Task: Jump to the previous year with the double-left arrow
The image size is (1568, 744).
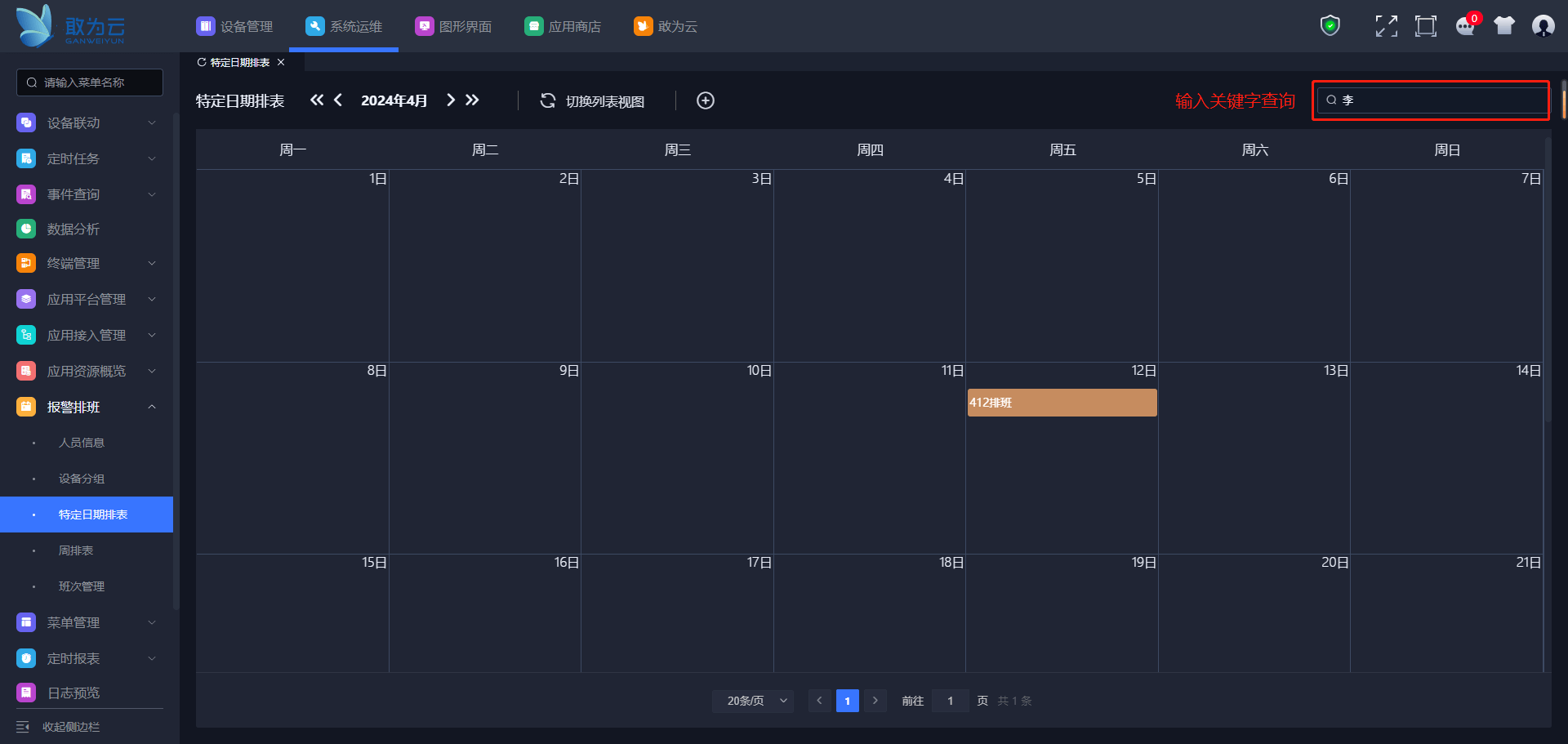Action: [x=317, y=100]
